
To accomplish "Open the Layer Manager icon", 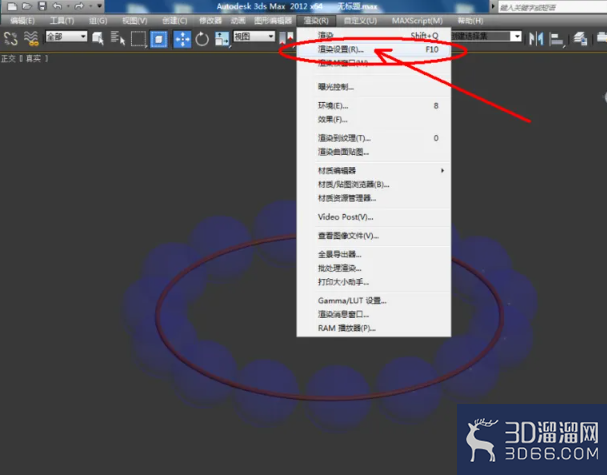I will pyautogui.click(x=580, y=39).
